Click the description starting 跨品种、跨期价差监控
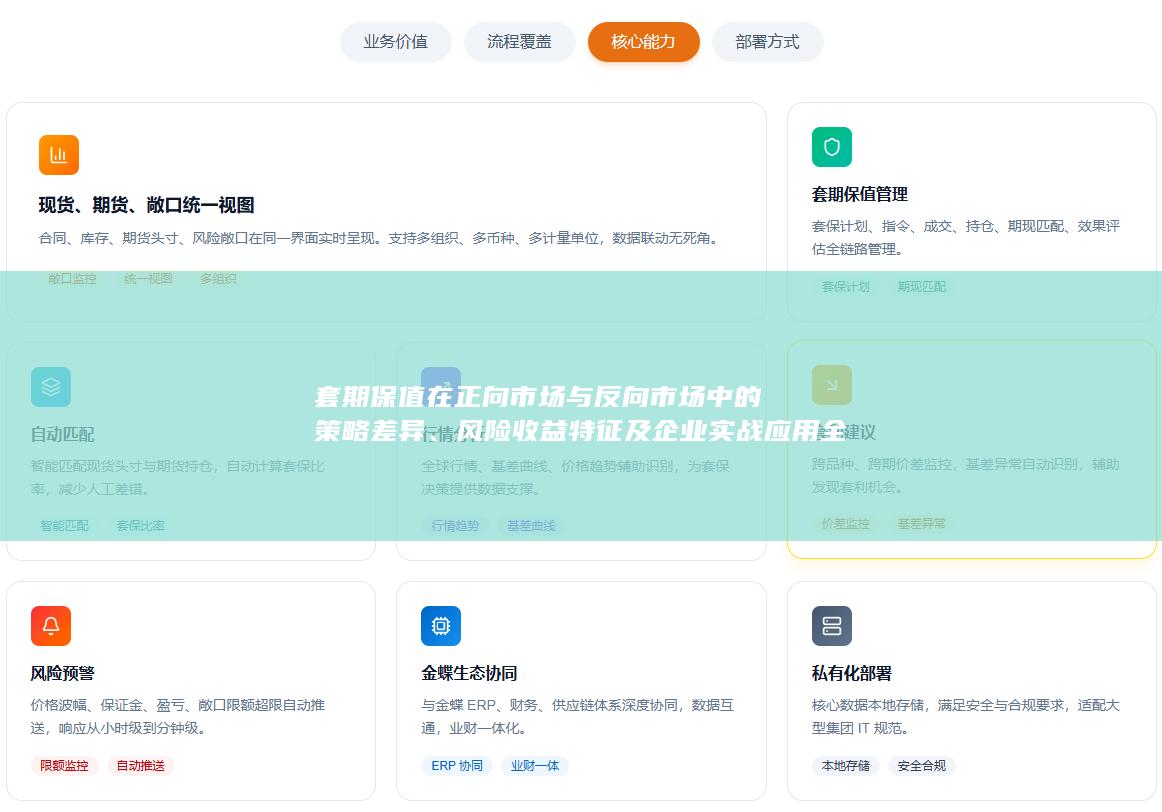Screen dimensions: 1162x812 (x=966, y=475)
